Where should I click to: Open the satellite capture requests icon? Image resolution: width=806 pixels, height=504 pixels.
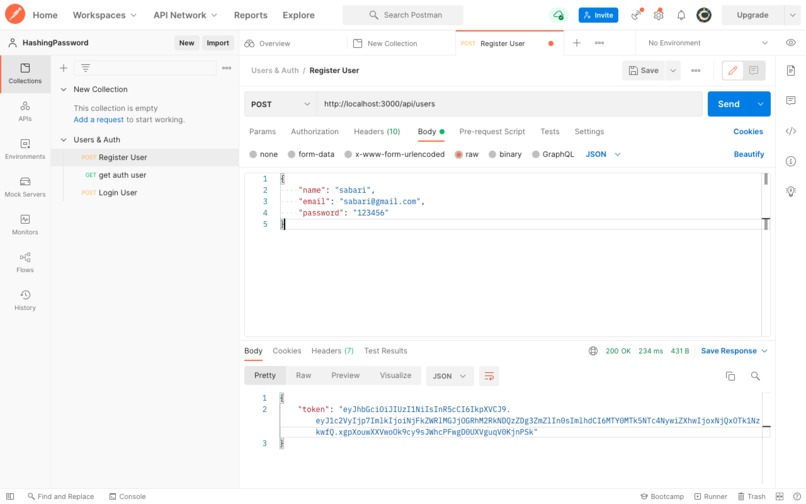pos(637,15)
